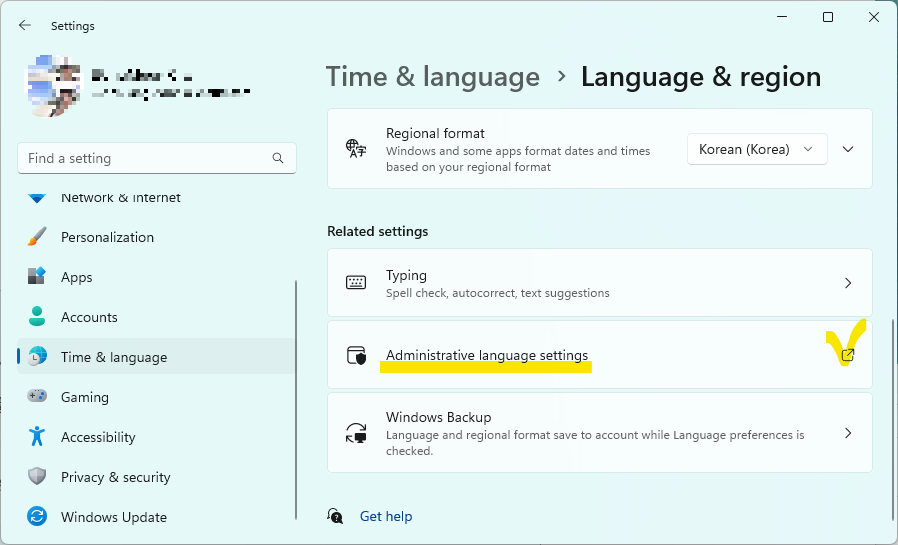
Task: Click the search magnifier icon
Action: (278, 158)
